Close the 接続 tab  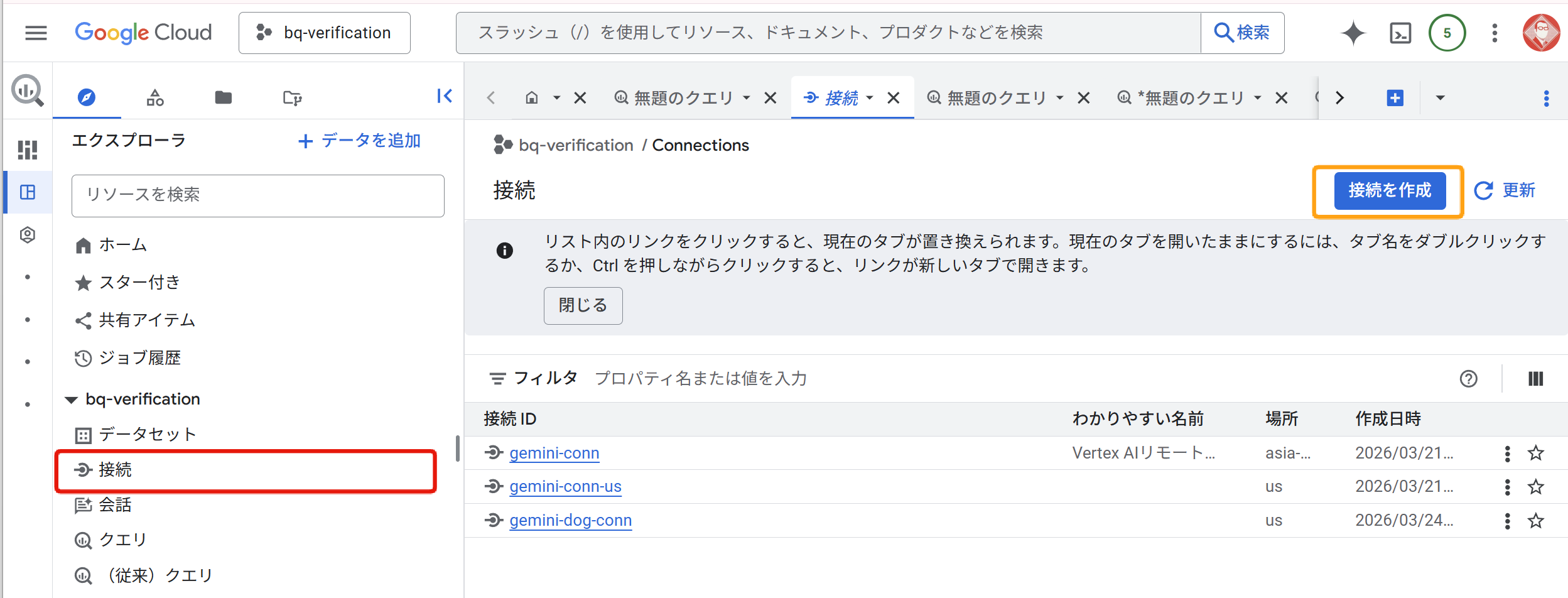coord(894,98)
